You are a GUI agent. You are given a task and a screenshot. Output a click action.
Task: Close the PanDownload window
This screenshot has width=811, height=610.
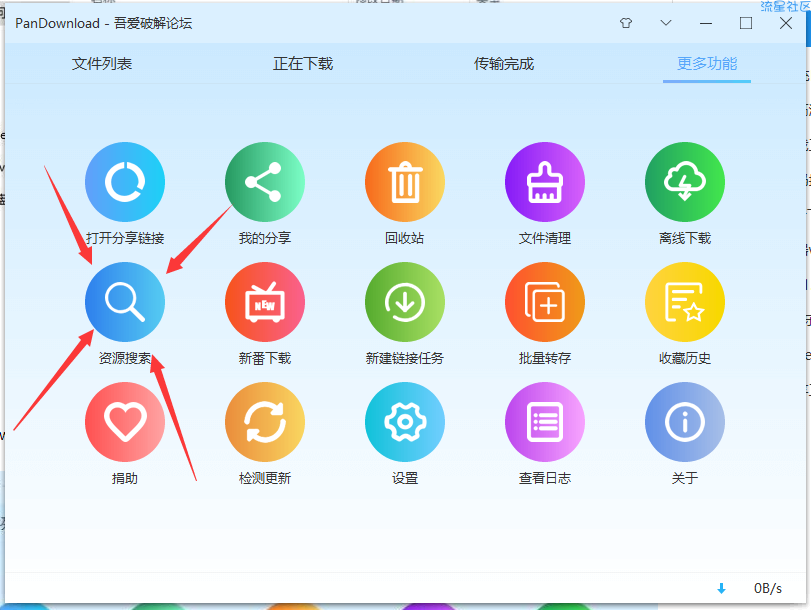click(x=786, y=23)
